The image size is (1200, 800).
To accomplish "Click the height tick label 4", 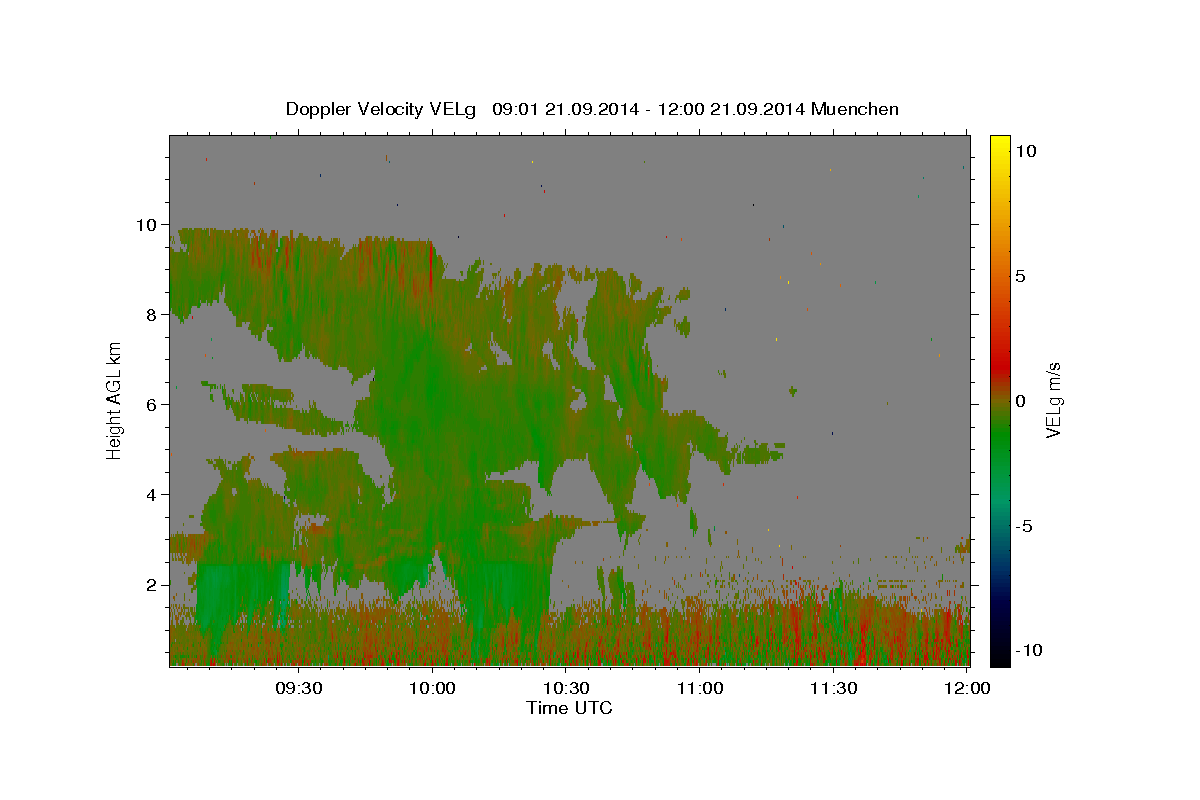I will click(153, 495).
